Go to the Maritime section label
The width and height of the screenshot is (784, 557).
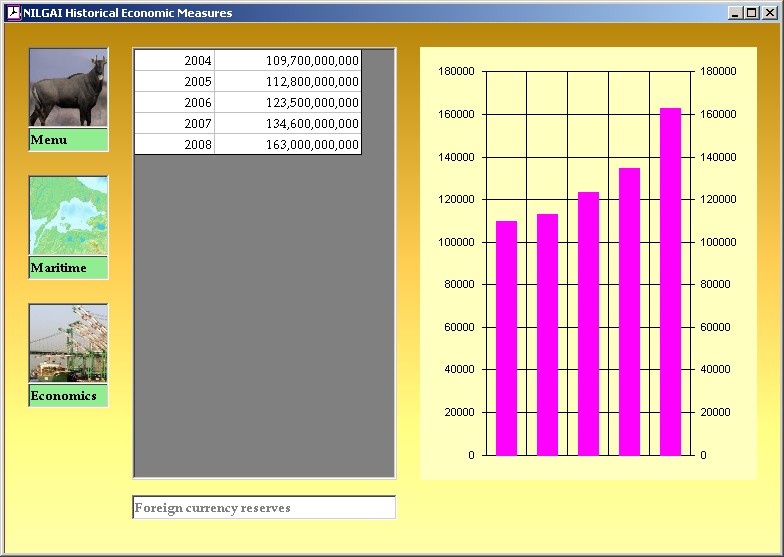tap(68, 268)
